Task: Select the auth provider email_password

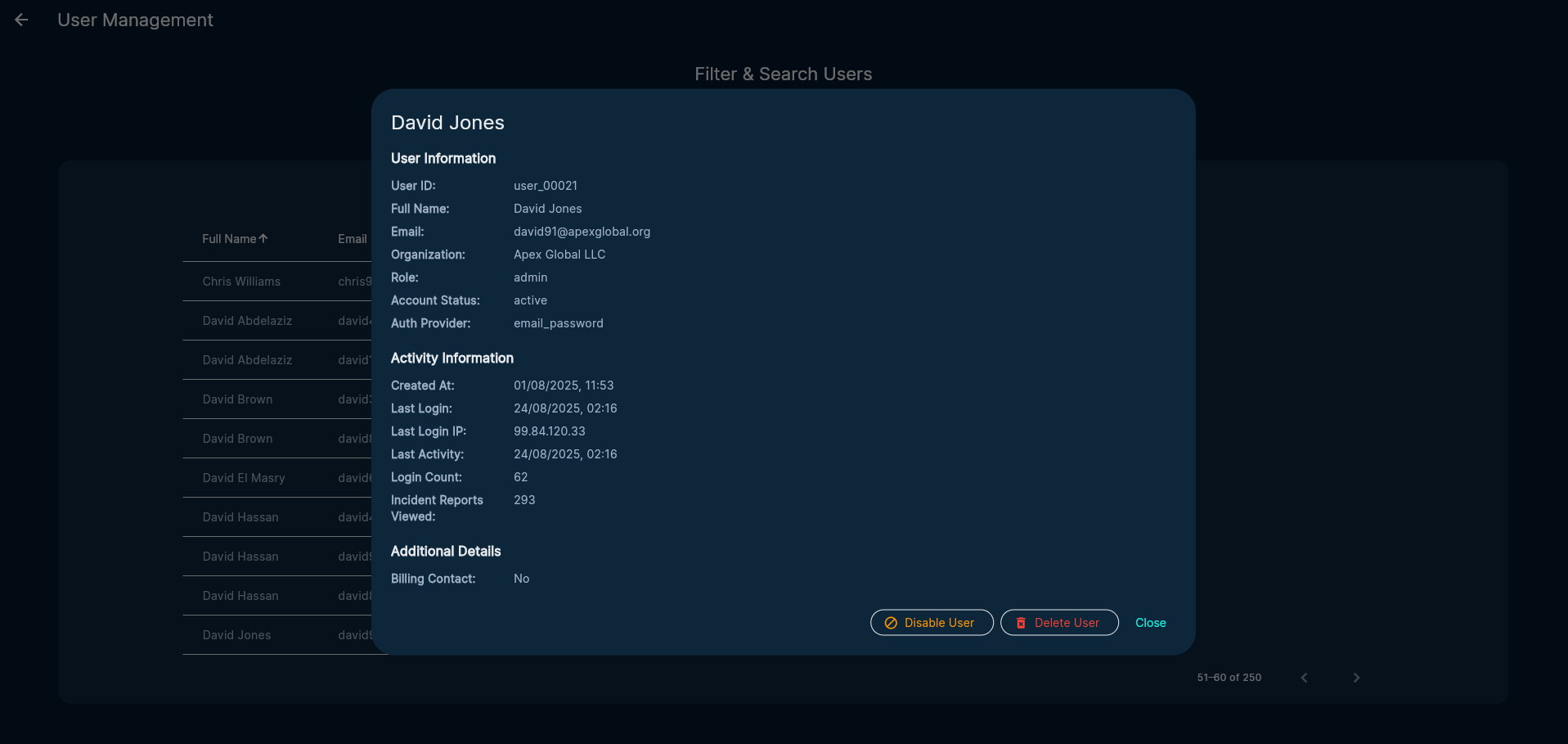Action: pos(559,323)
